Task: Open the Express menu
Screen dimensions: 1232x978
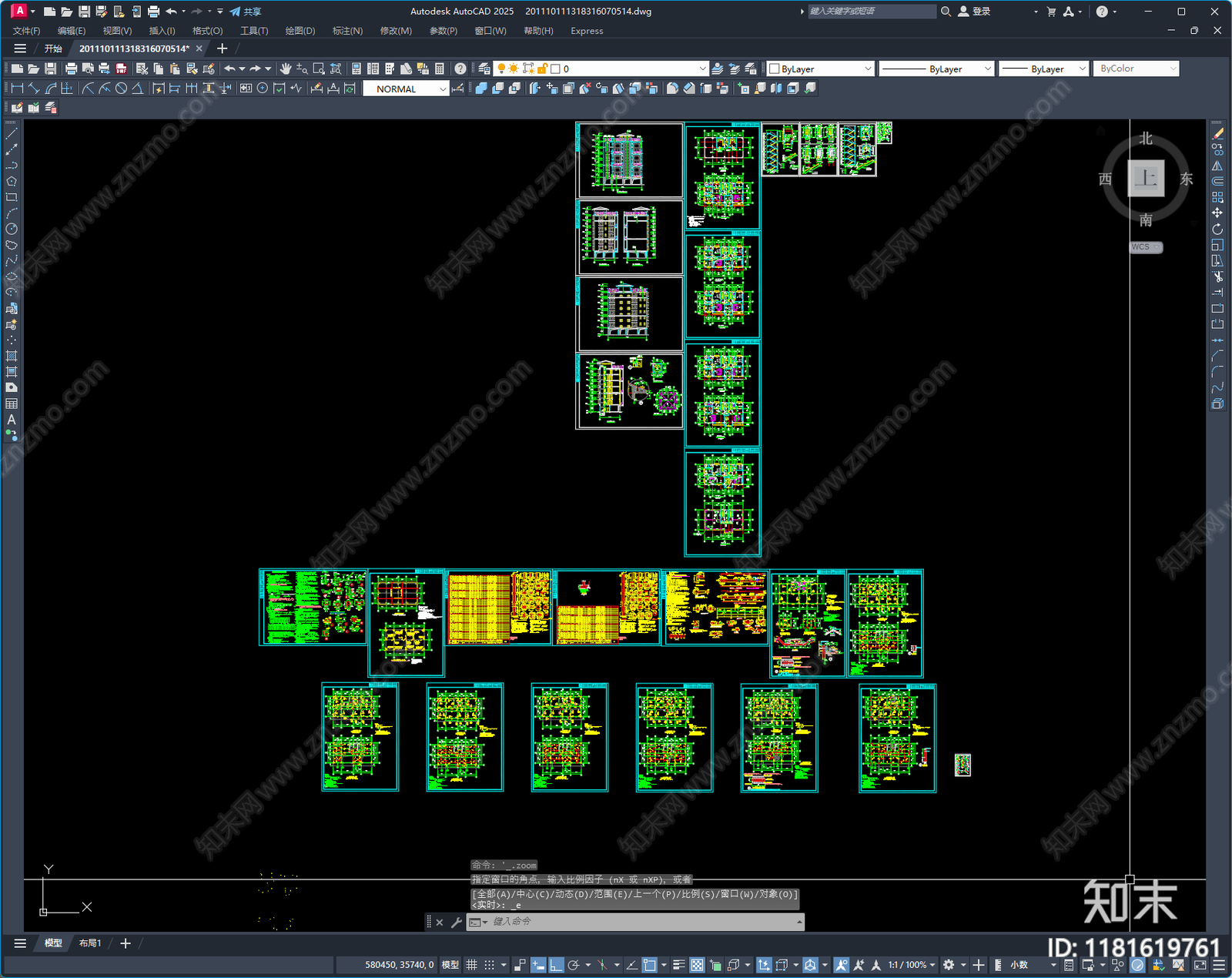Action: (587, 31)
